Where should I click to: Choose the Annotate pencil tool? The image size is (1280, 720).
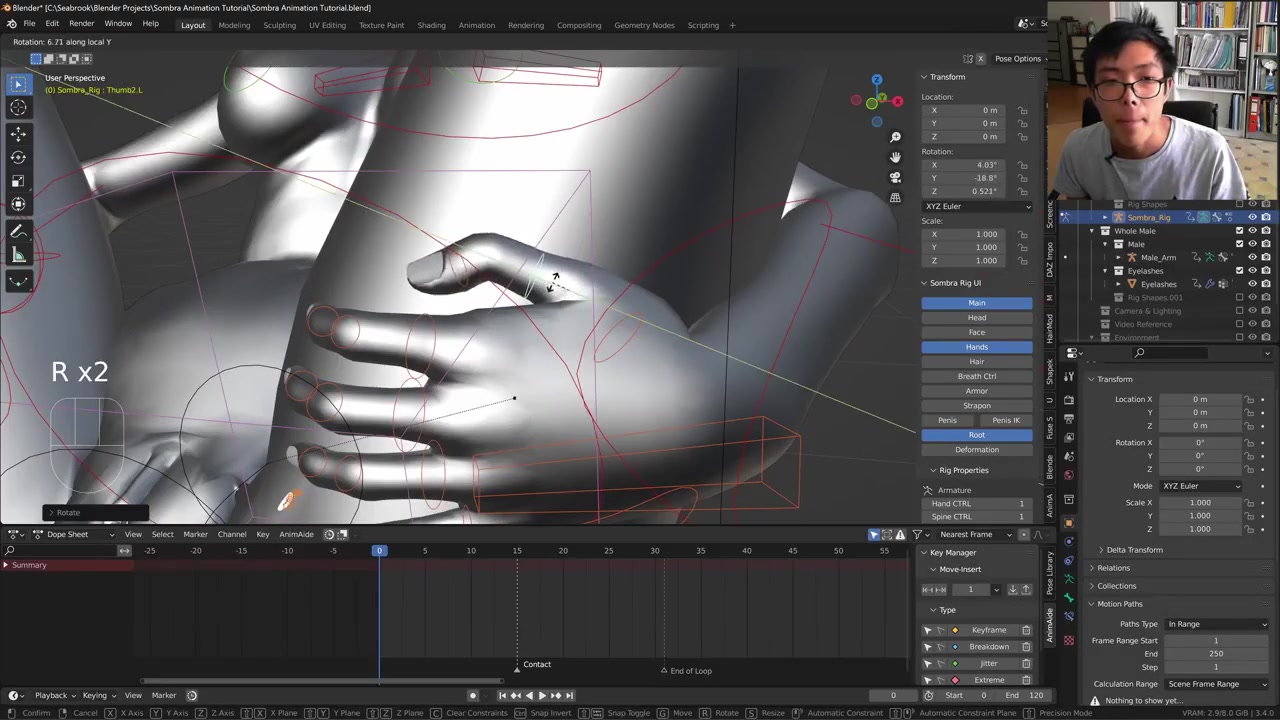[18, 231]
